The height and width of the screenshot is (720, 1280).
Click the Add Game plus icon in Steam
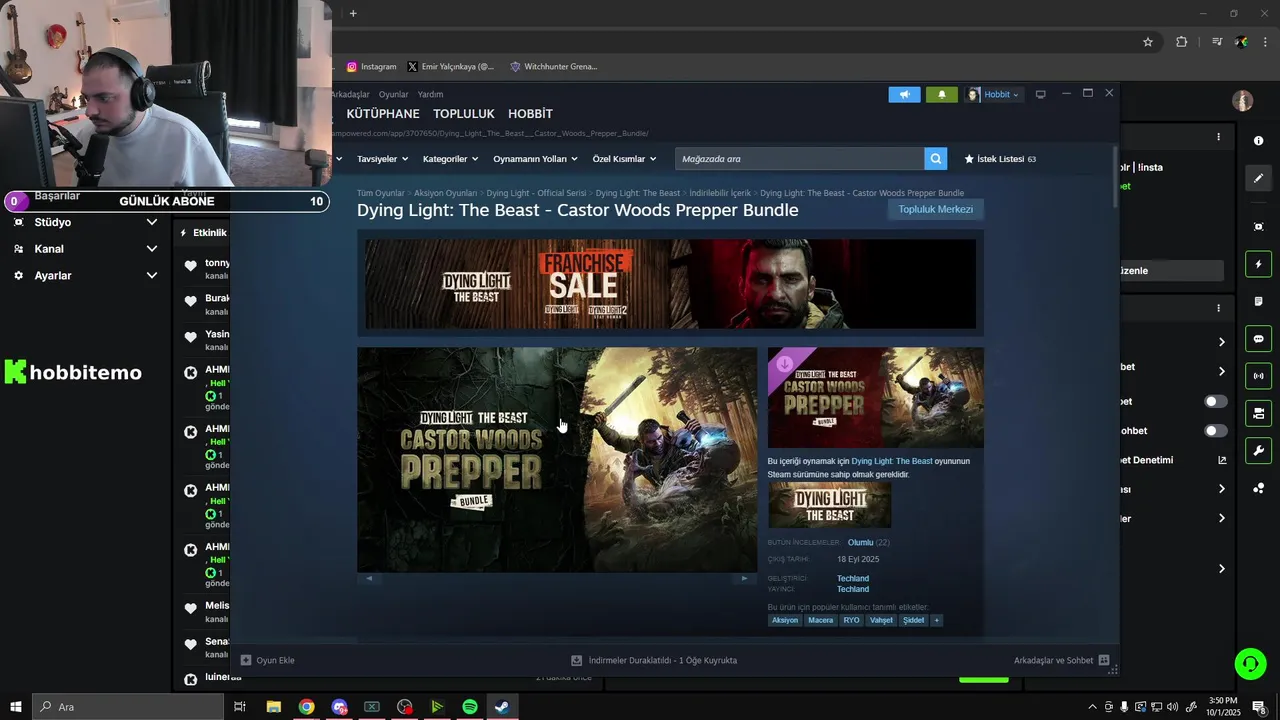[246, 660]
